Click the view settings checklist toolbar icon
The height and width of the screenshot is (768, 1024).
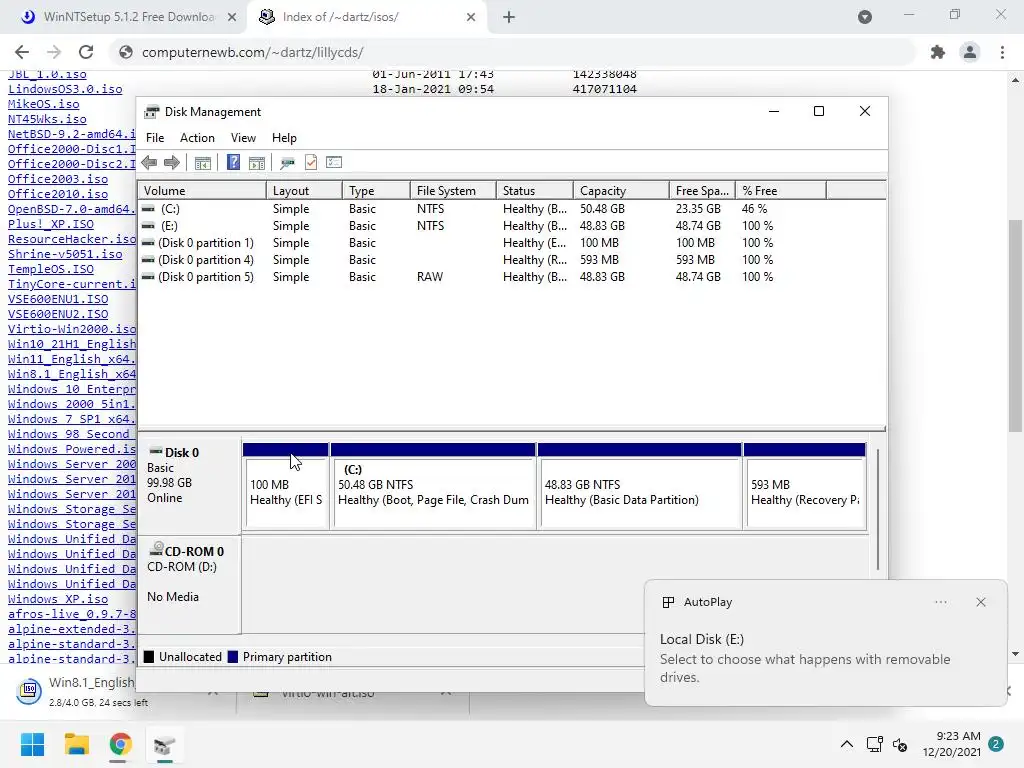(x=334, y=163)
